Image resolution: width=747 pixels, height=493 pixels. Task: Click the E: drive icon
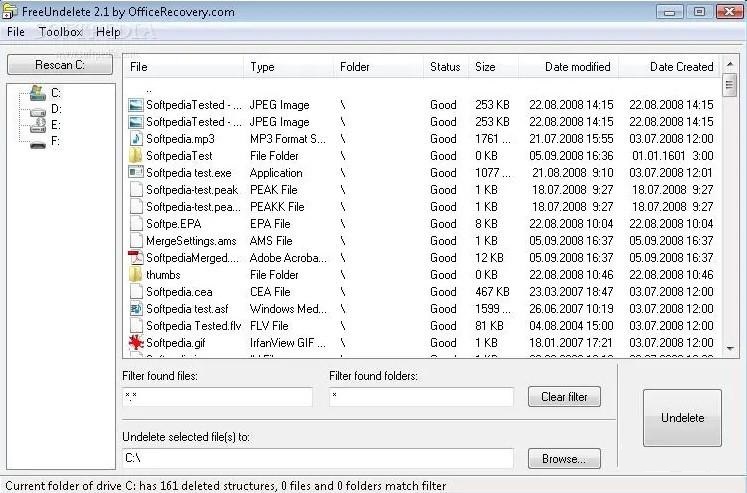pos(37,125)
